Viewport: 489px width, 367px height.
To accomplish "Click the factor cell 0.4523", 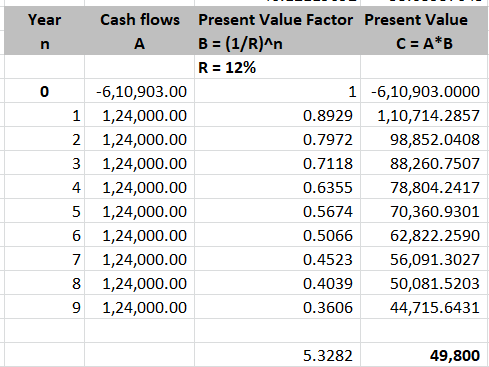I will (277, 259).
